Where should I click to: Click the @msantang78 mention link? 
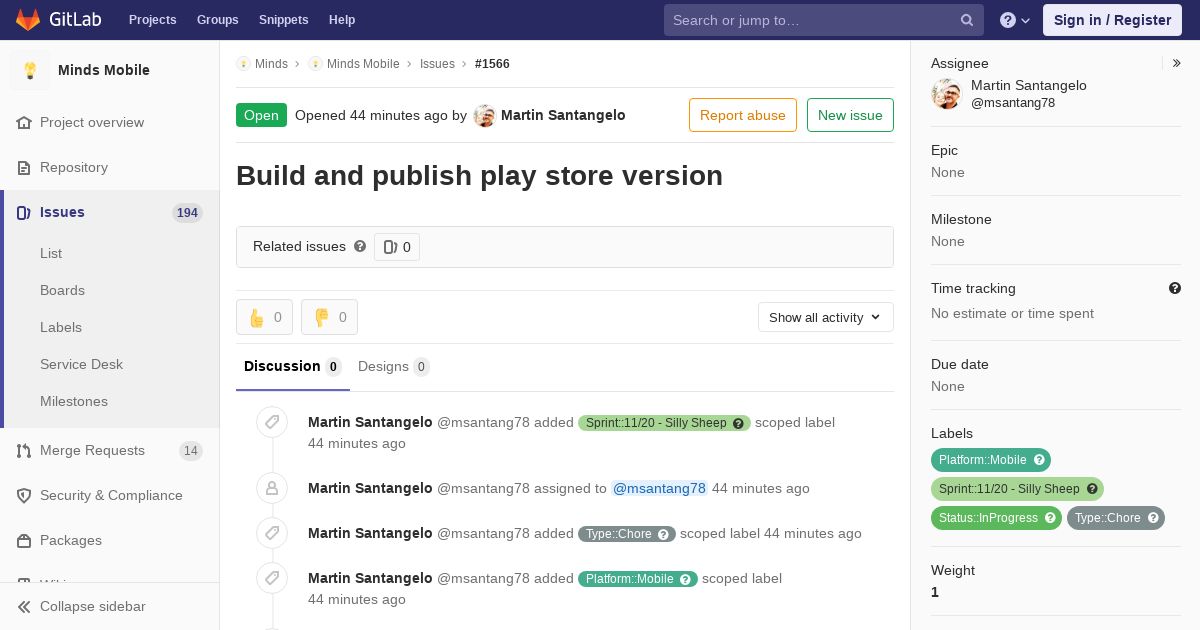click(659, 488)
